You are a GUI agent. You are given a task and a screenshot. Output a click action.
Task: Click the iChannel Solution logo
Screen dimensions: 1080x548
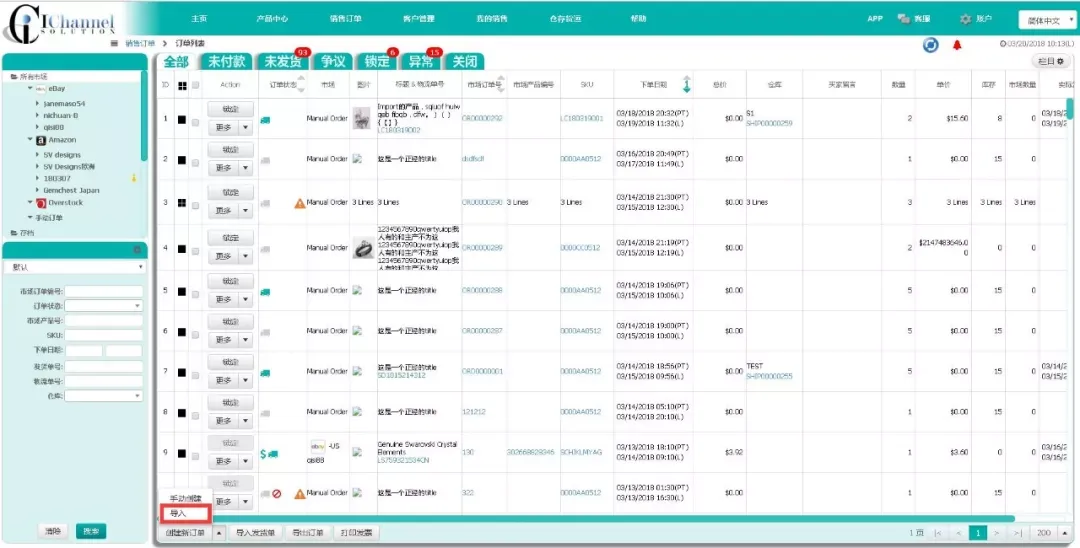click(58, 23)
